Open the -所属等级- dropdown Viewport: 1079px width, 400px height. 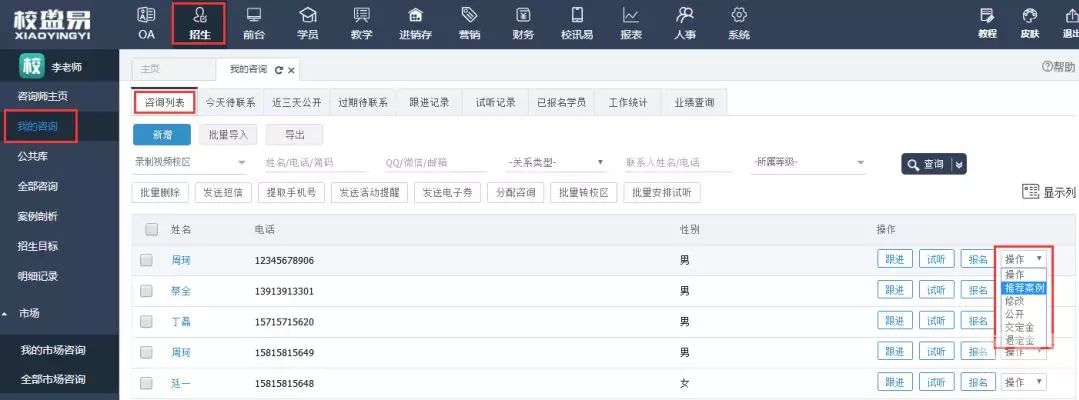[809, 162]
